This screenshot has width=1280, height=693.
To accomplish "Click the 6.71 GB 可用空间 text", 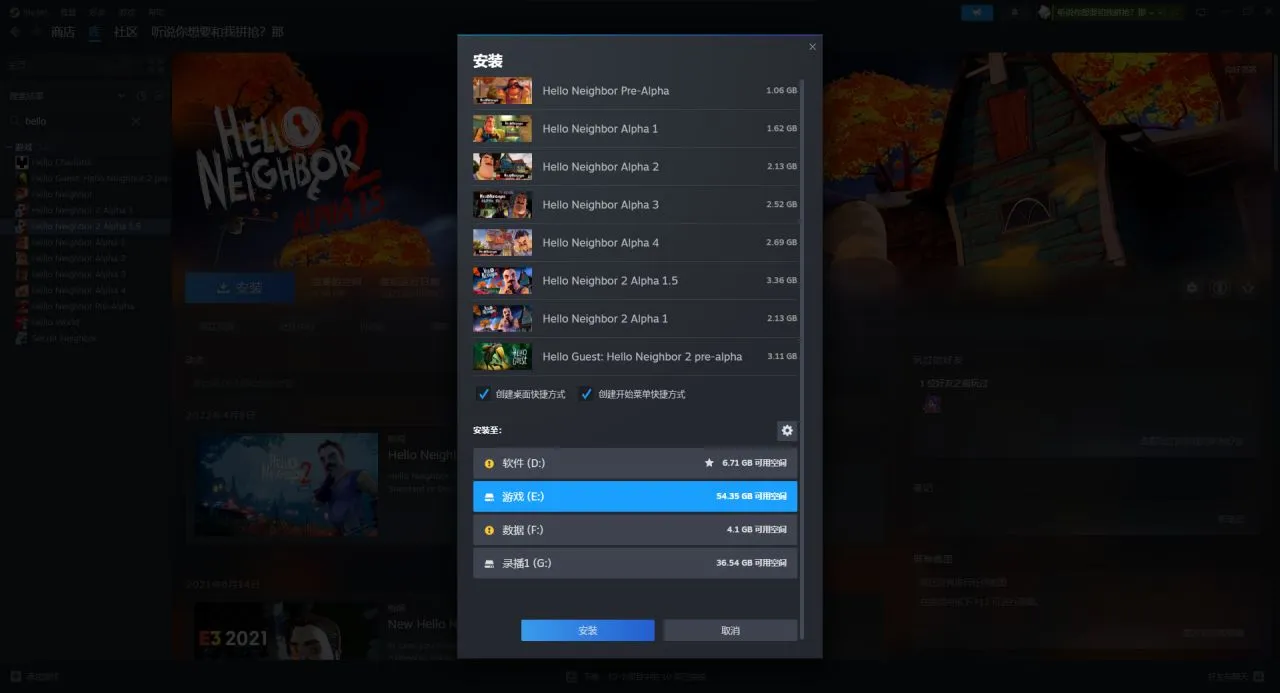I will pyautogui.click(x=754, y=463).
